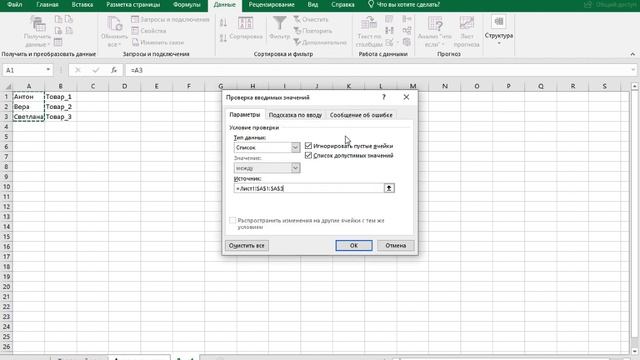Click the Data Validation ribbon icon
This screenshot has height=360, width=640.
point(389,42)
